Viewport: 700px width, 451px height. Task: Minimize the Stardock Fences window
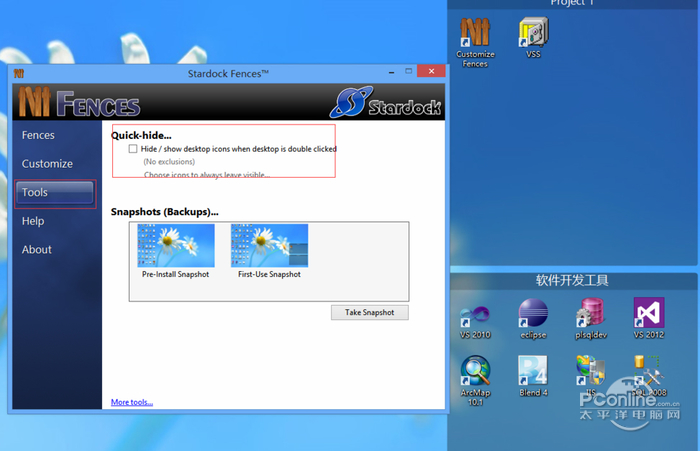point(392,72)
